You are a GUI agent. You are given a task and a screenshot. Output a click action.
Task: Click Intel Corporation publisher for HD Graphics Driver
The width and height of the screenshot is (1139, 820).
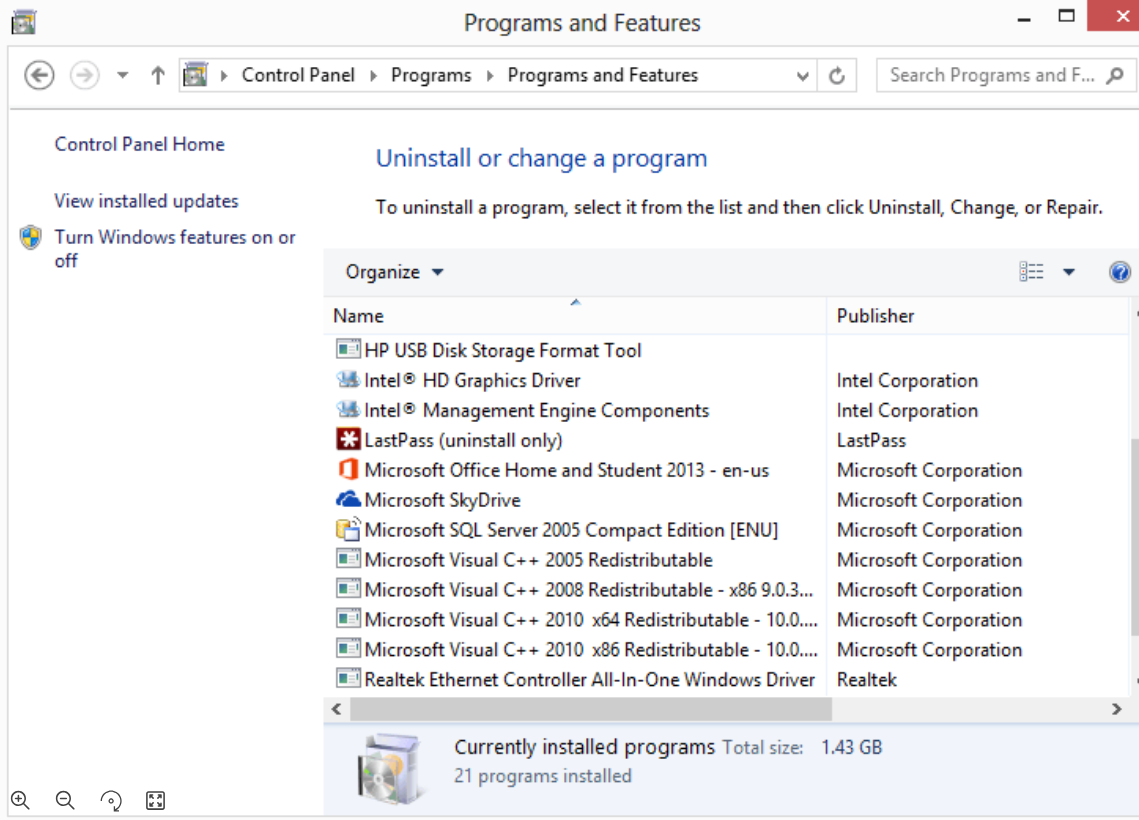point(907,380)
